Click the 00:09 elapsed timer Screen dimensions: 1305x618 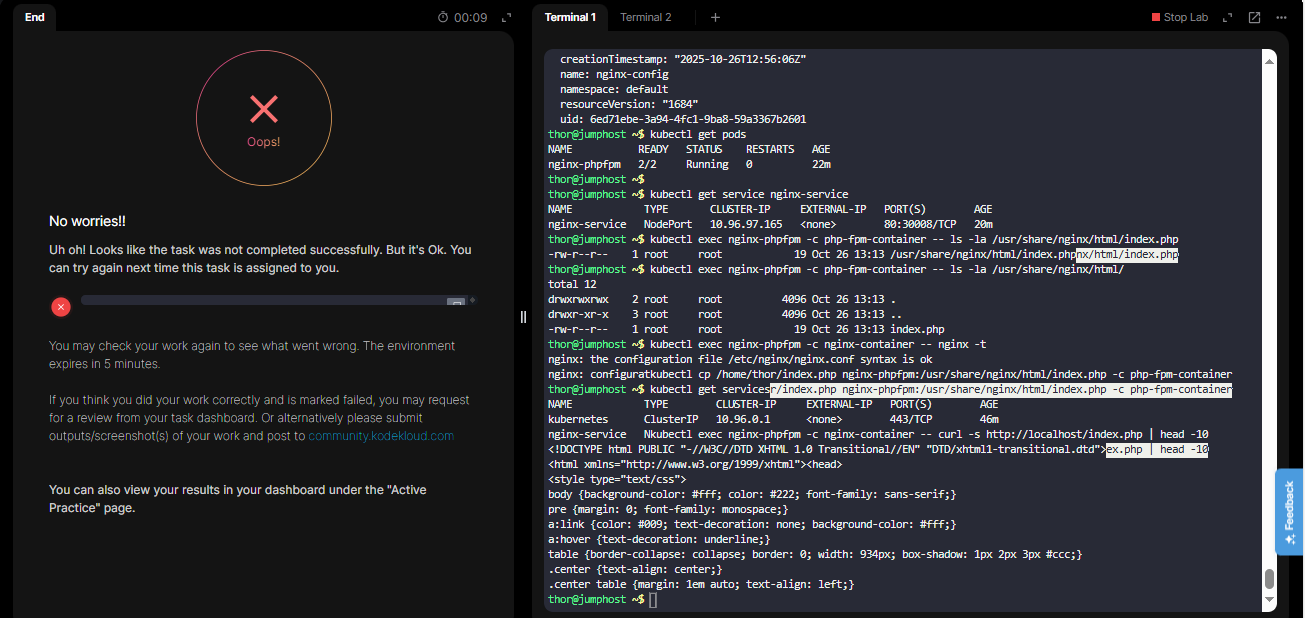coord(470,17)
